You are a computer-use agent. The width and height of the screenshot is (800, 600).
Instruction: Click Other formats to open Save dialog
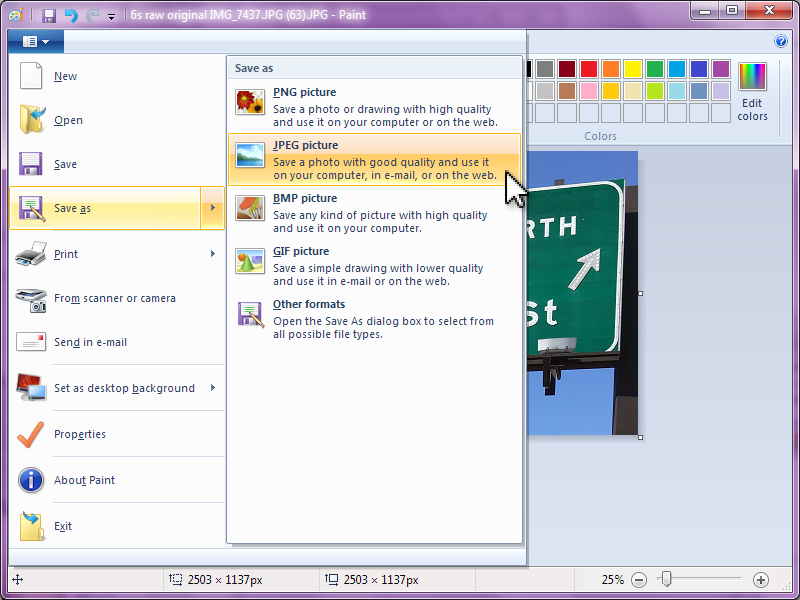pyautogui.click(x=374, y=318)
